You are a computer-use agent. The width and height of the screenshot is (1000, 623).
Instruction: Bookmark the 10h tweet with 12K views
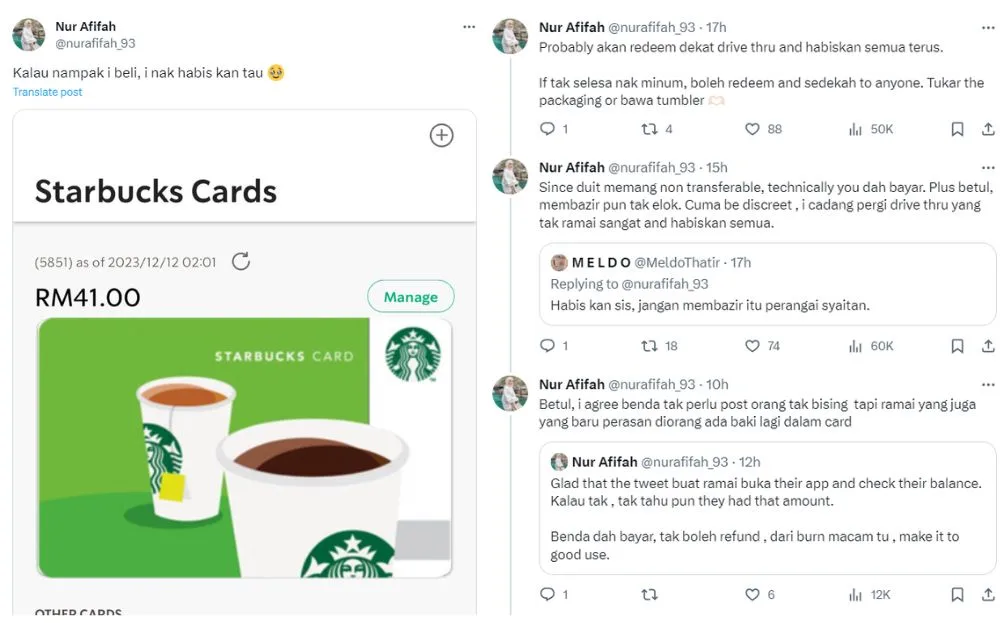[957, 594]
